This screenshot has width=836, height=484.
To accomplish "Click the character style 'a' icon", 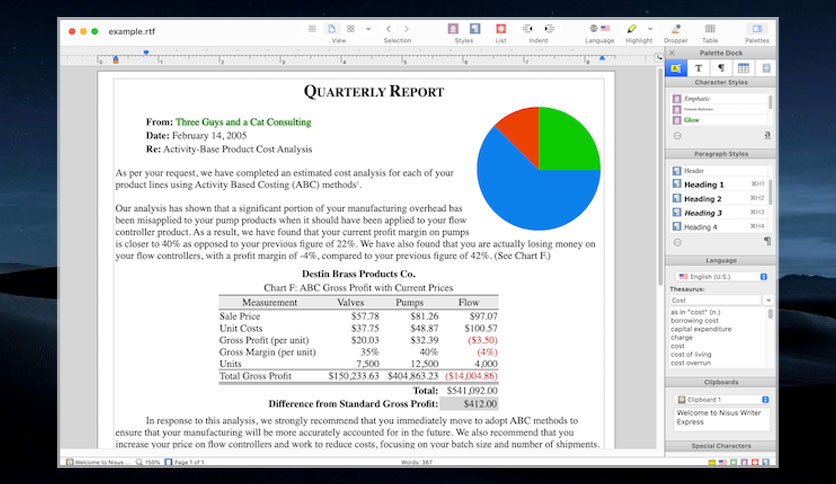I will [767, 135].
